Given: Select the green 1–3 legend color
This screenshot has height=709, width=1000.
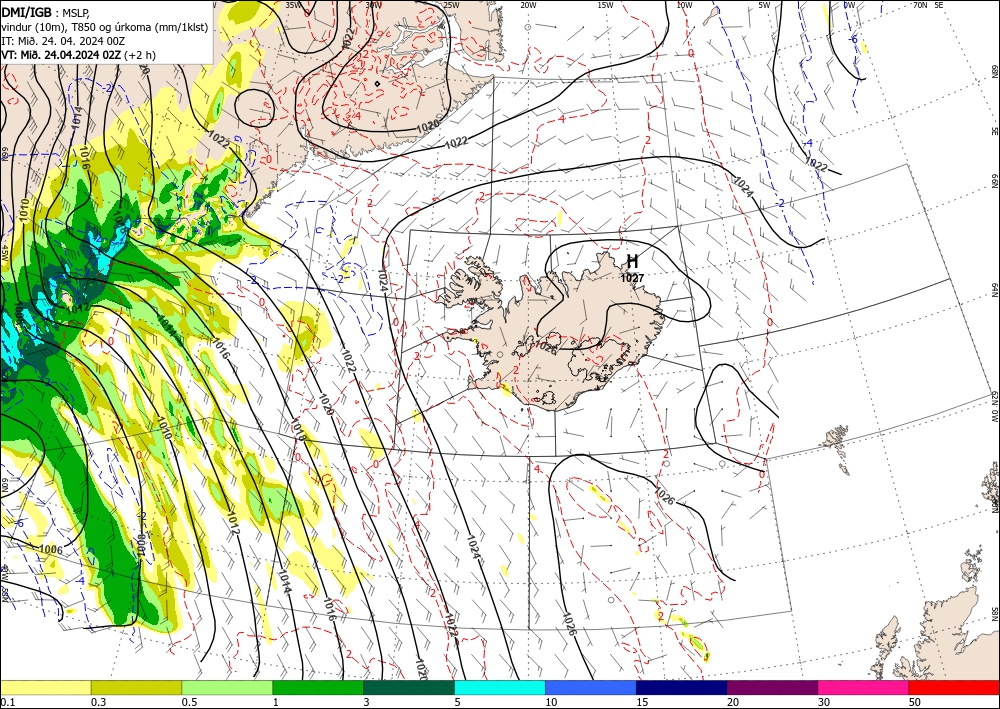Looking at the screenshot, I should (x=318, y=687).
